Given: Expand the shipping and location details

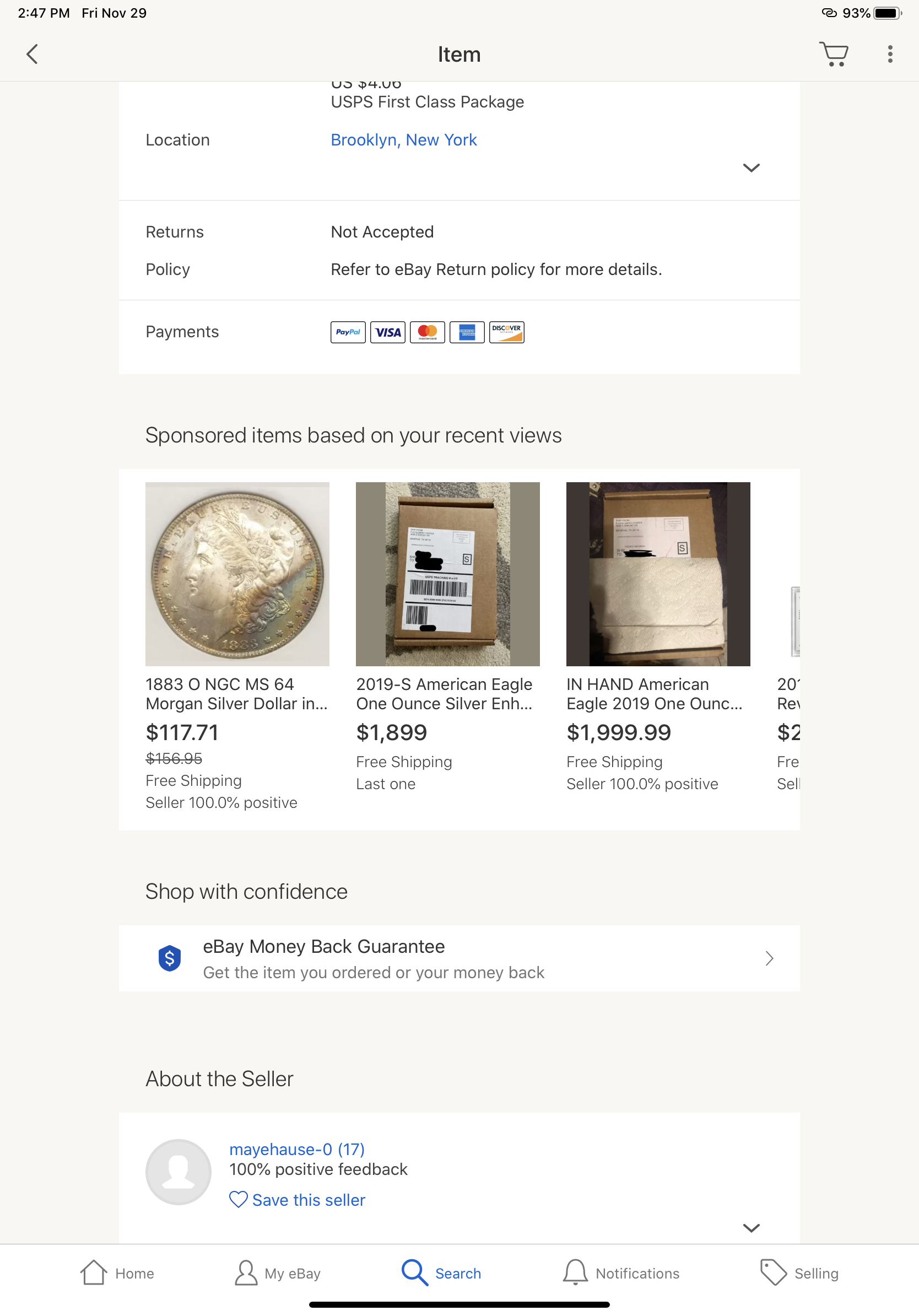Looking at the screenshot, I should pos(751,168).
